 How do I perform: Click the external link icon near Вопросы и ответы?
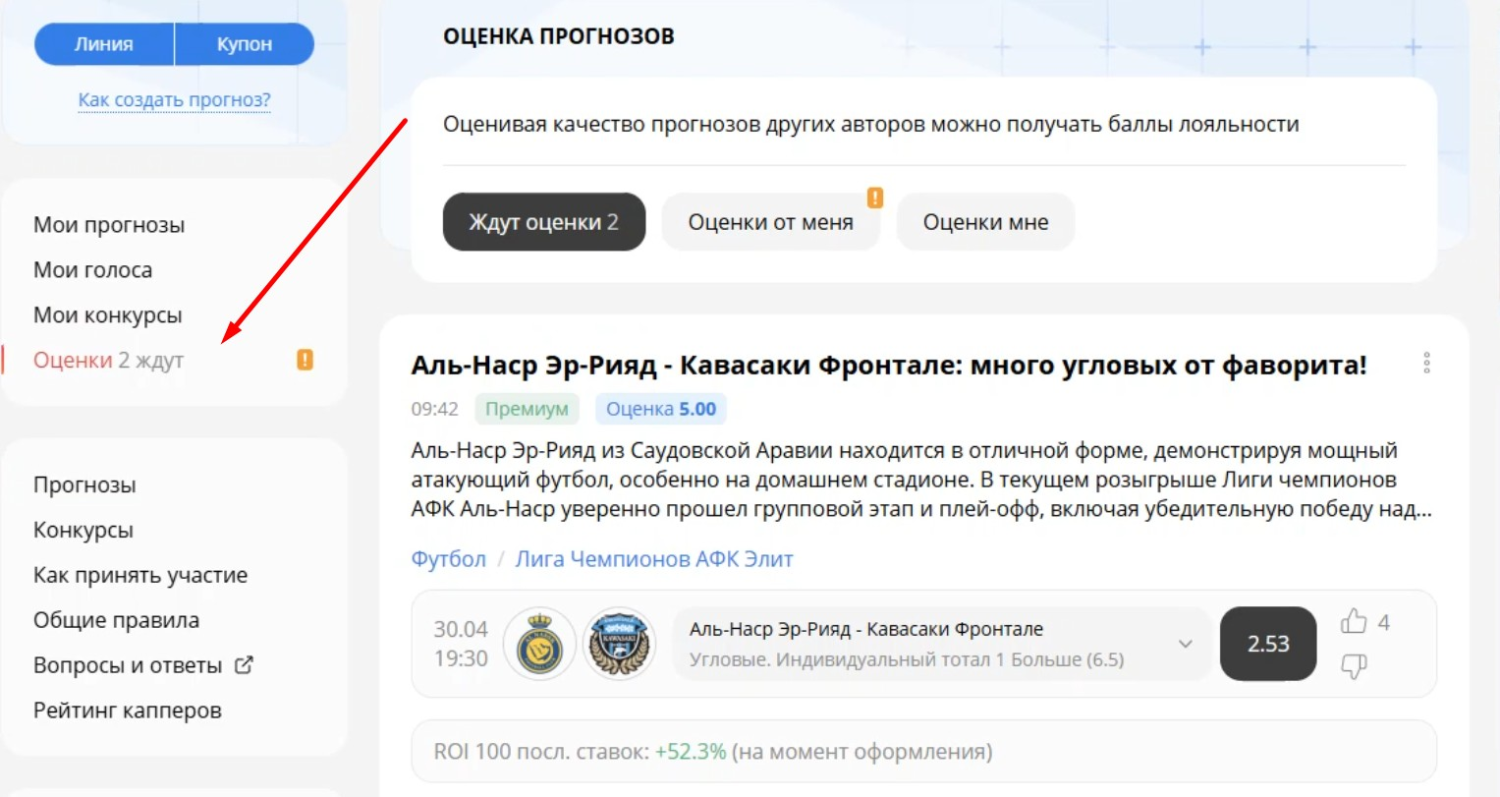tap(246, 664)
